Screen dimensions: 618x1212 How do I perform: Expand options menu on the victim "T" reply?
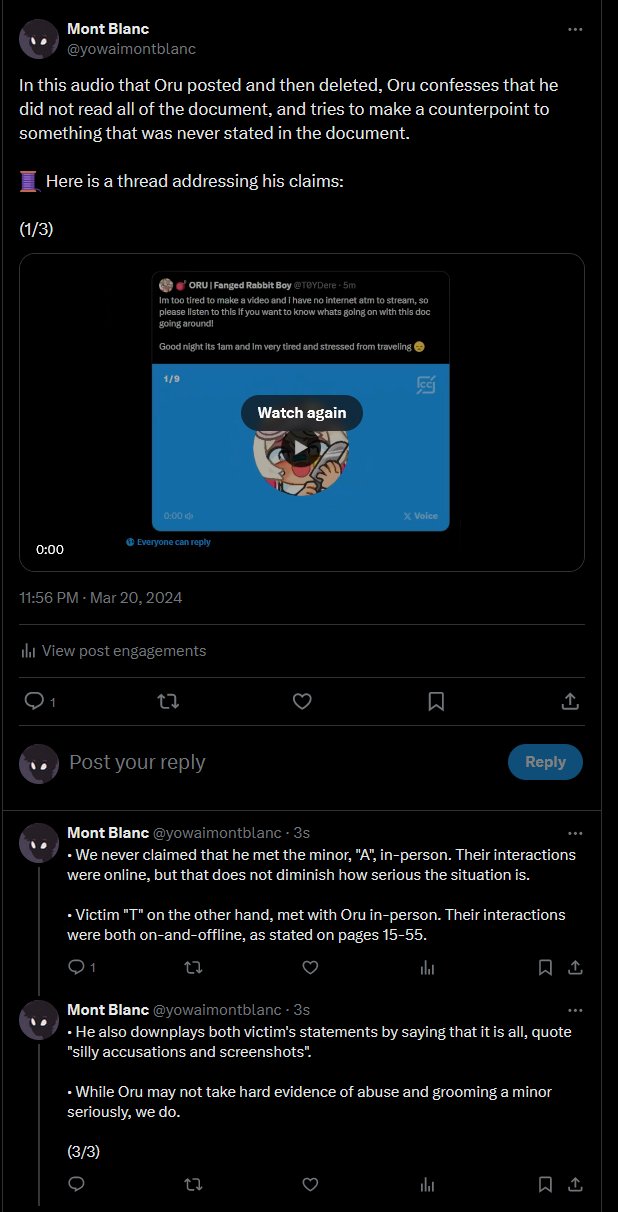tap(575, 833)
